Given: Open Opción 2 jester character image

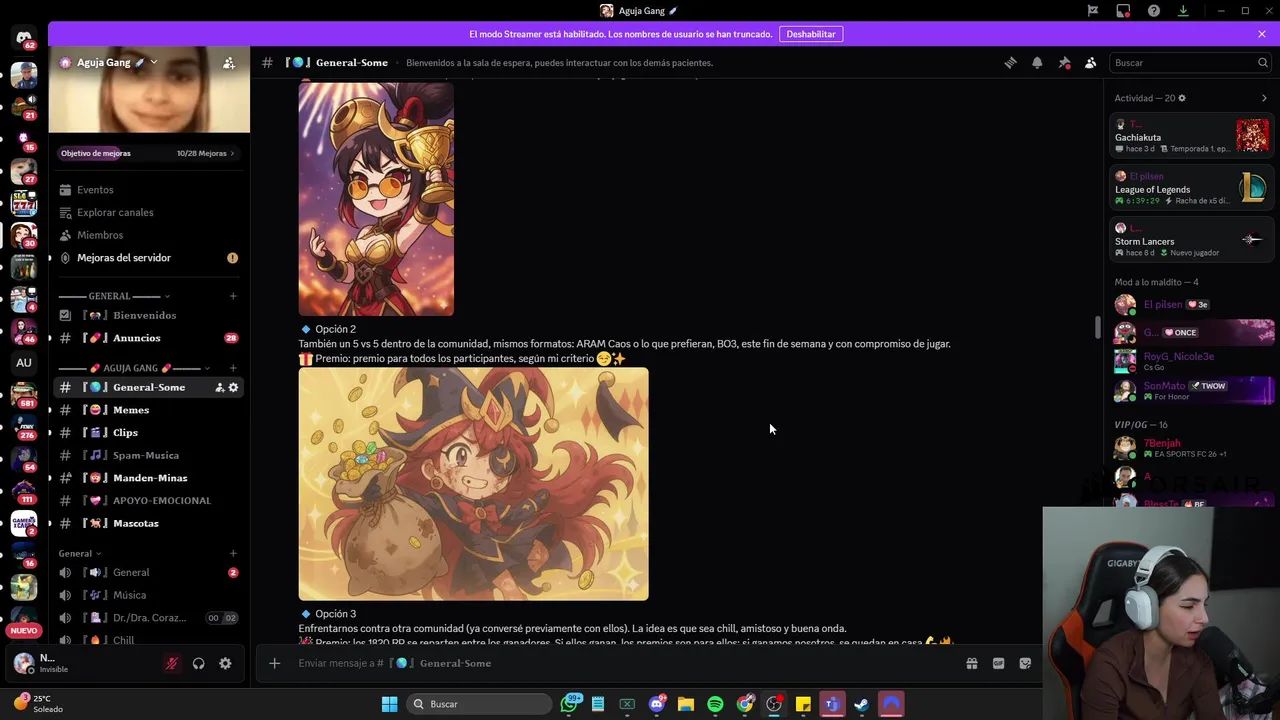Looking at the screenshot, I should pyautogui.click(x=473, y=484).
